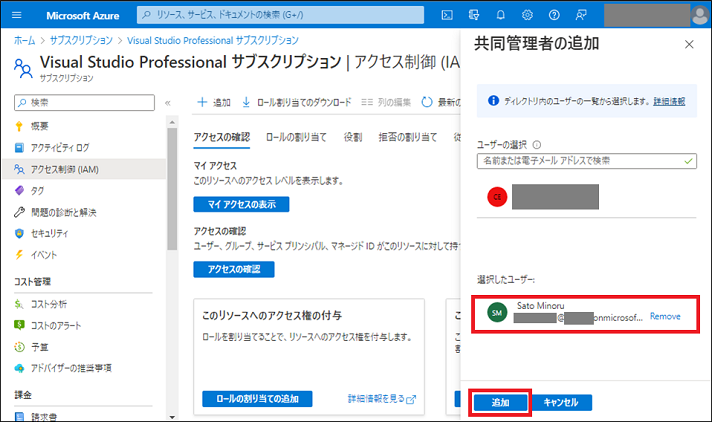Open the Visual Studio Professional サブスクリプション breadcrumb

[x=213, y=40]
